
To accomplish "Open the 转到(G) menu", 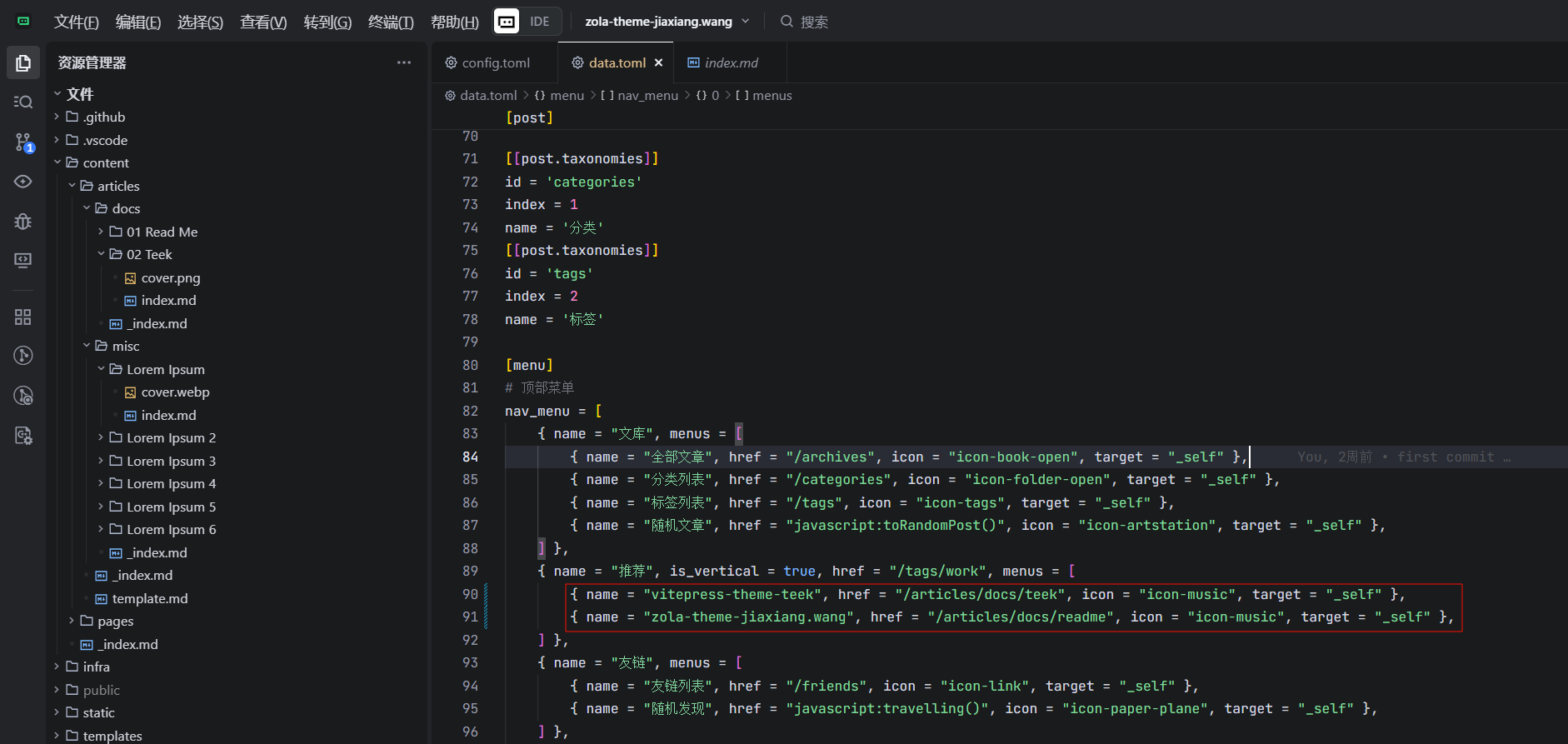I will click(x=327, y=22).
